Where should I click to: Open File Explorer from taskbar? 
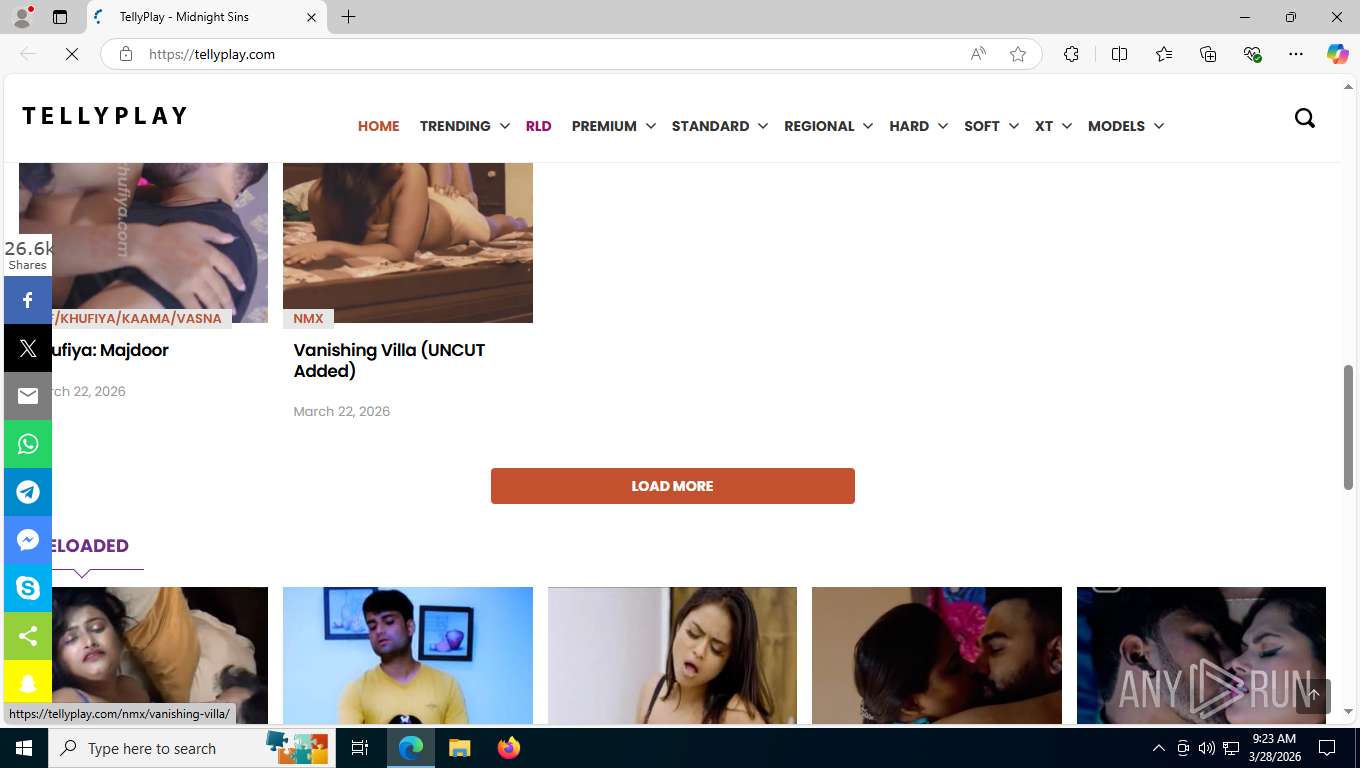460,748
